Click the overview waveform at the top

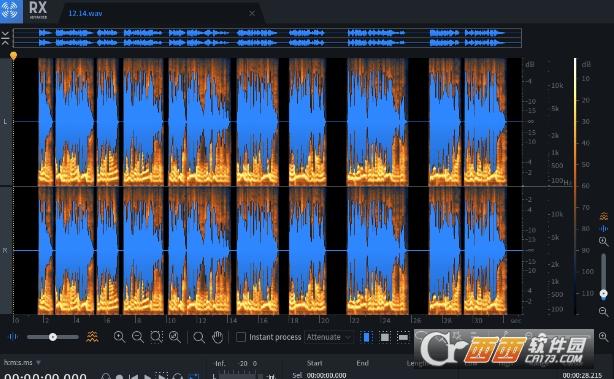(267, 38)
